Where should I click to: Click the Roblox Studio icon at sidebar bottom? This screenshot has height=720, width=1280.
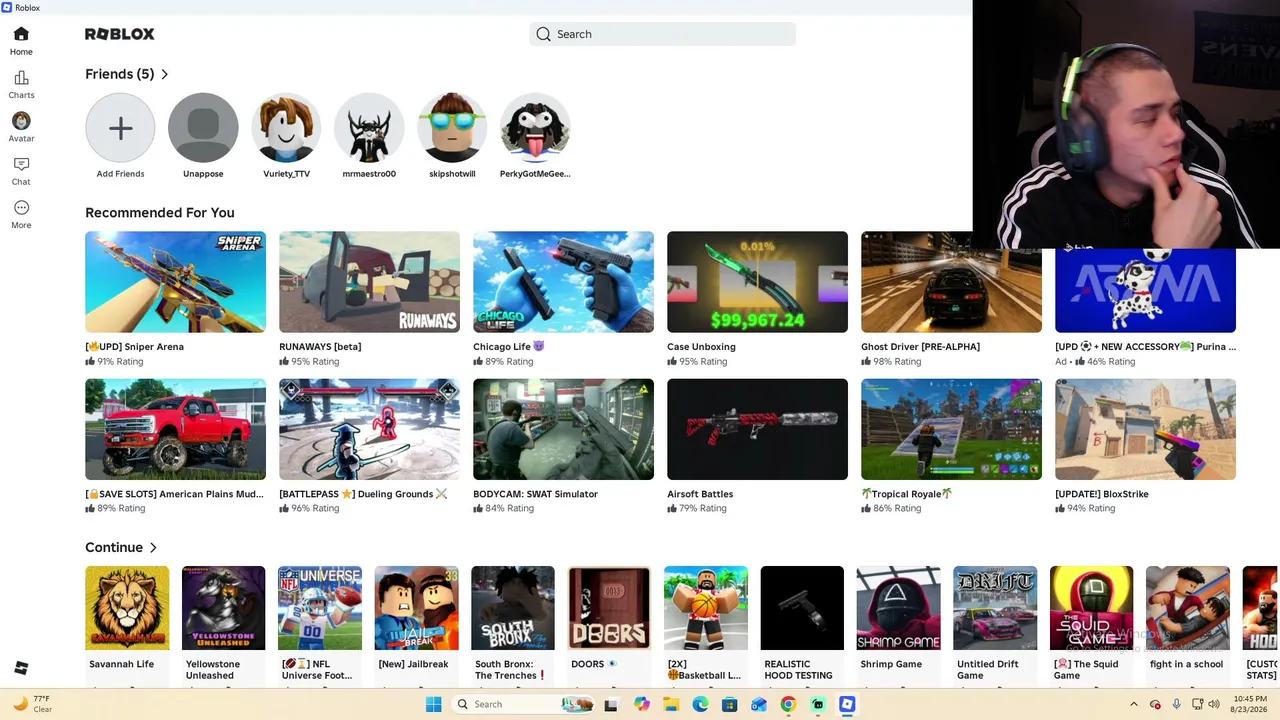21,668
